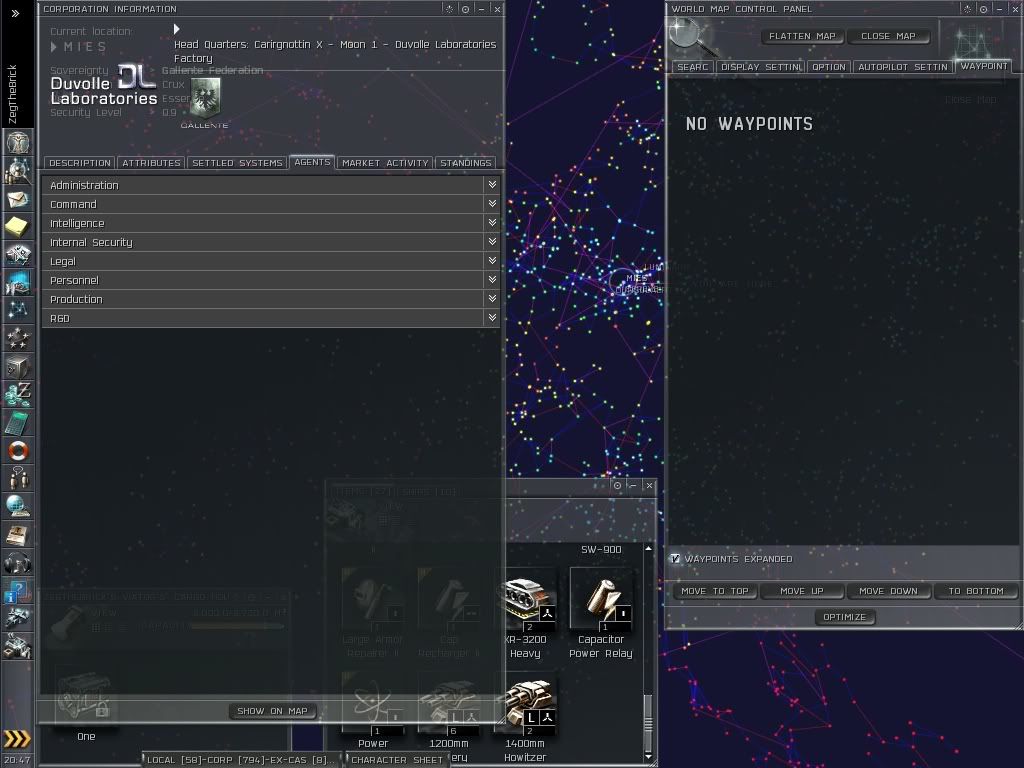Open the Local chat channel tab
Image resolution: width=1024 pixels, height=768 pixels.
(x=241, y=760)
